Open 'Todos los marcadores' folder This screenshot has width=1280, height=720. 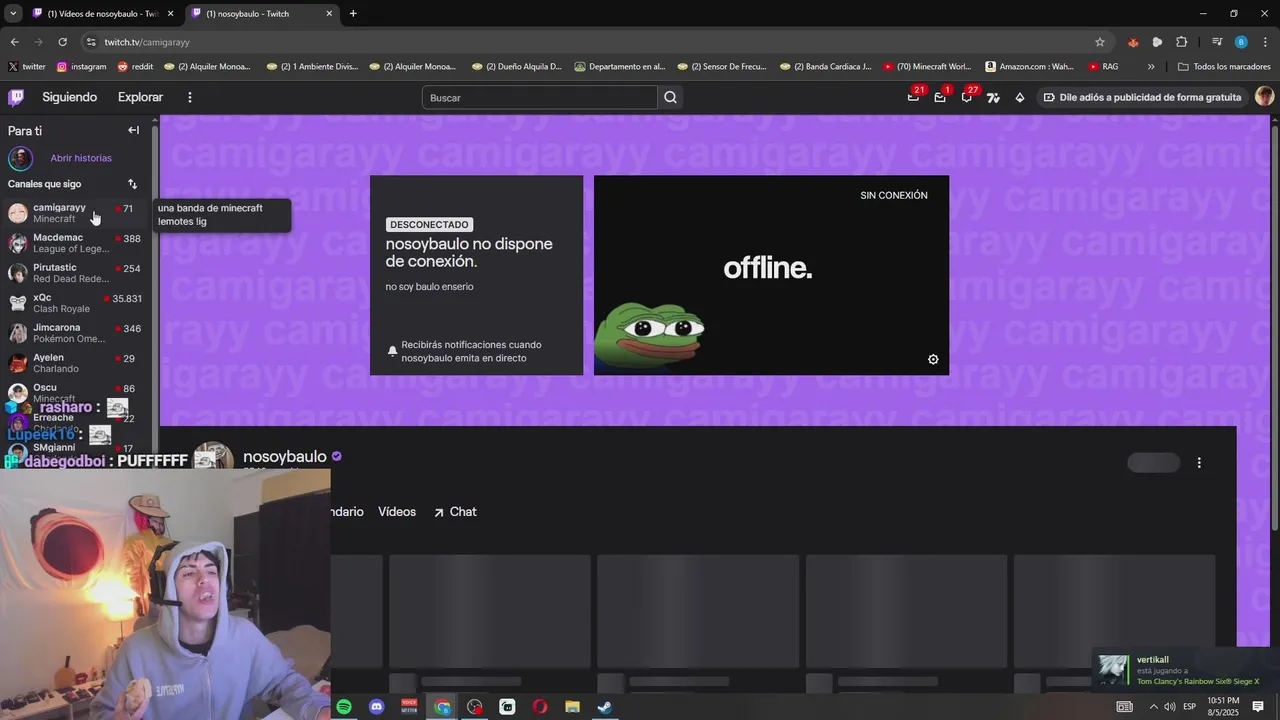(x=1224, y=67)
